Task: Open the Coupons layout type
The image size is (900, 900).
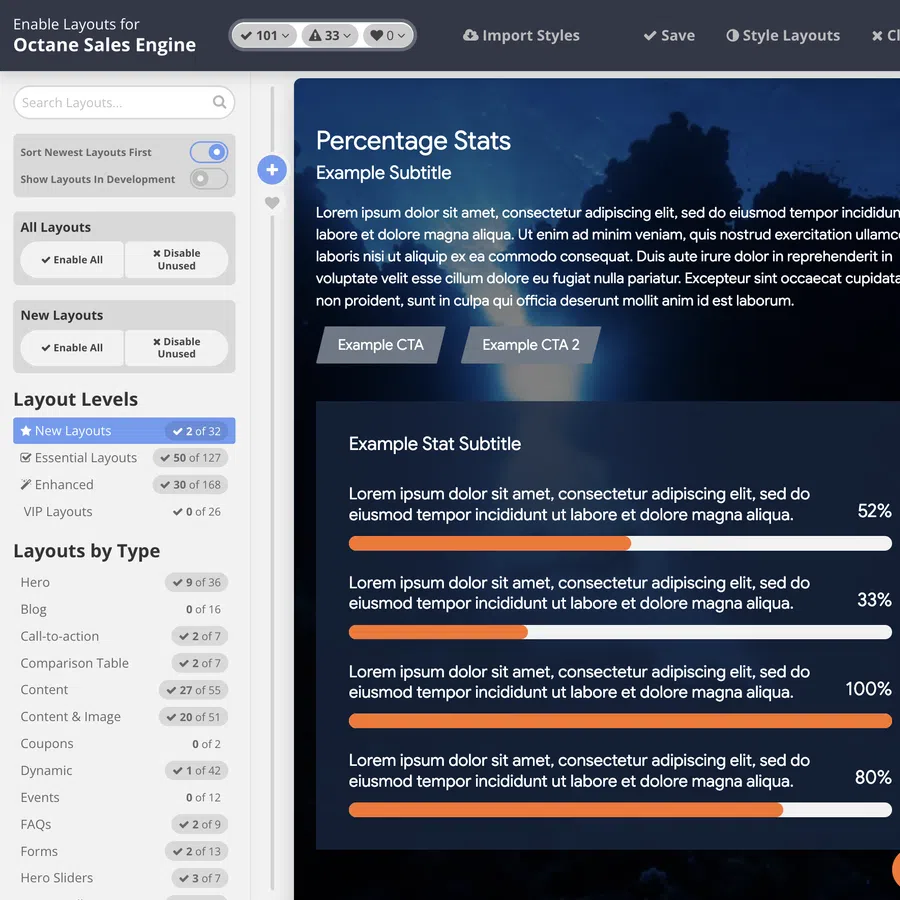Action: pyautogui.click(x=47, y=743)
